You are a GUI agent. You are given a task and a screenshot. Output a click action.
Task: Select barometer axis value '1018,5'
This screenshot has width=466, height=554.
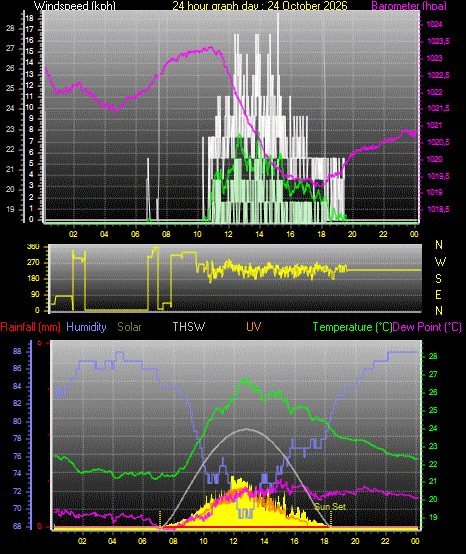coord(438,210)
